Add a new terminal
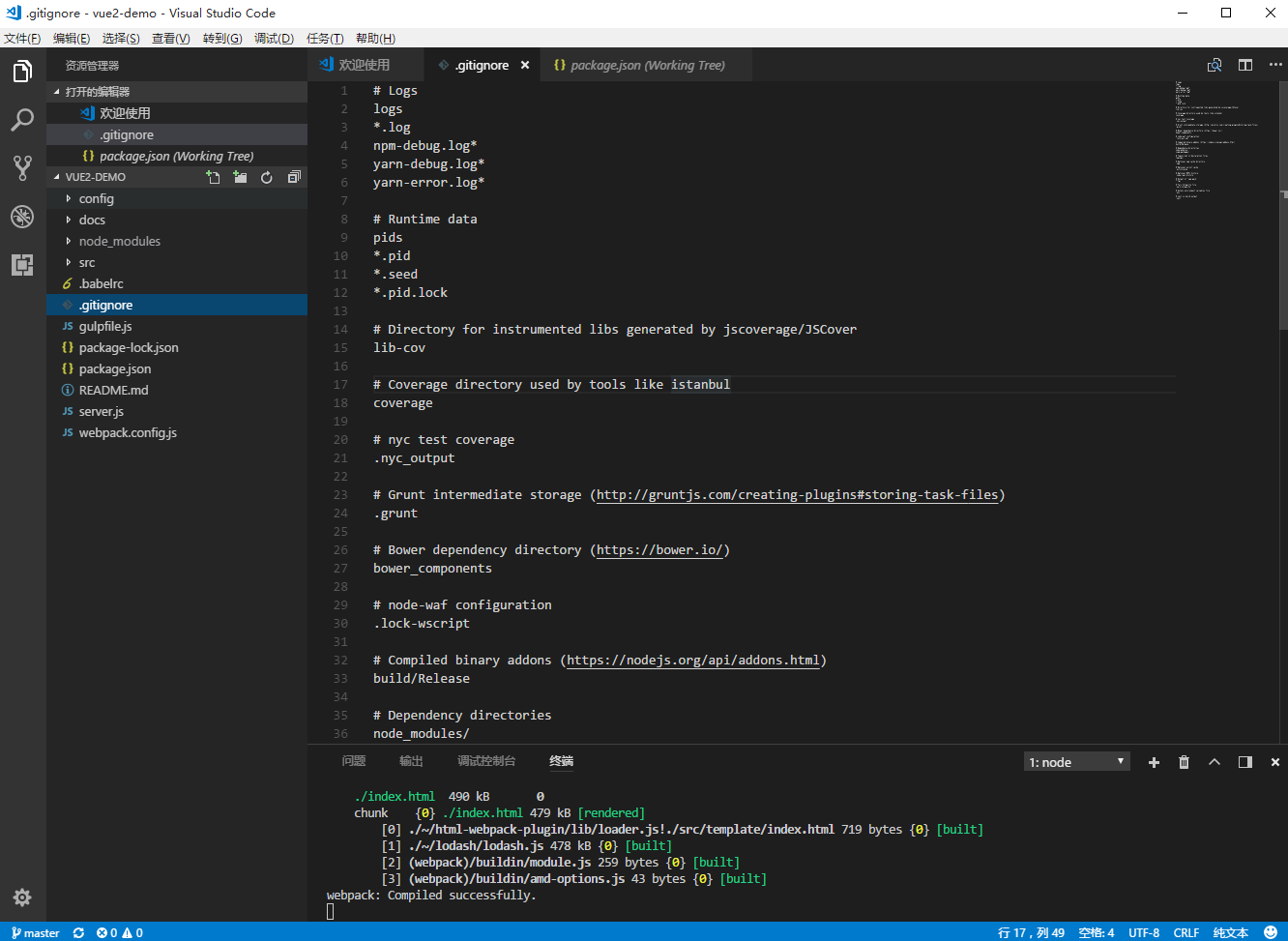Image resolution: width=1288 pixels, height=941 pixels. [1154, 762]
